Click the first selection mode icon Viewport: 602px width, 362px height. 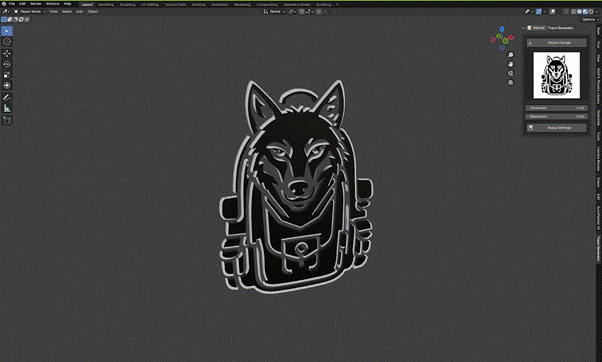click(x=4, y=19)
